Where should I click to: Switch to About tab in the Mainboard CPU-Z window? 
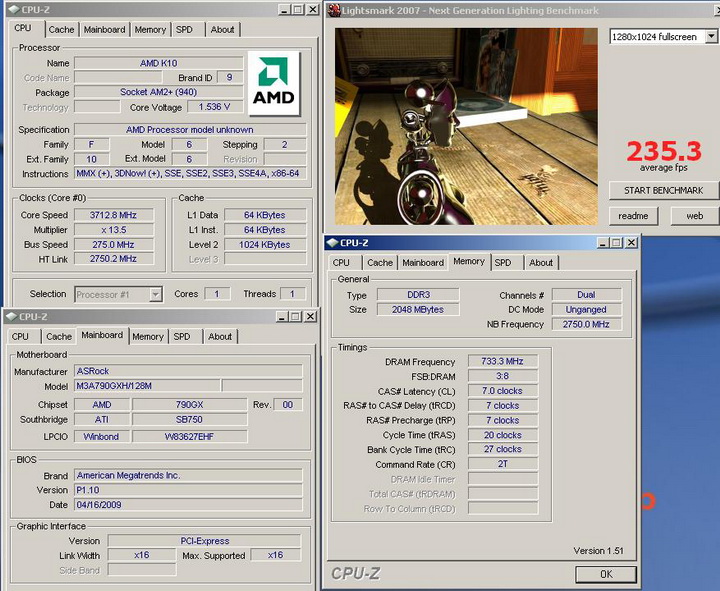coord(220,337)
